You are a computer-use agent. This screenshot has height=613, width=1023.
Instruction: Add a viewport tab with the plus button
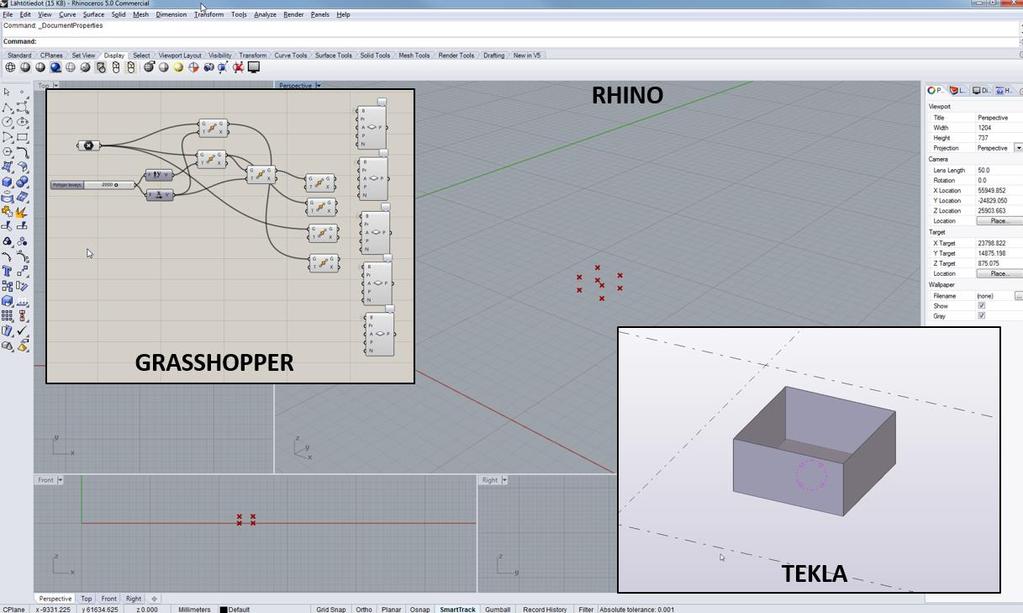154,598
